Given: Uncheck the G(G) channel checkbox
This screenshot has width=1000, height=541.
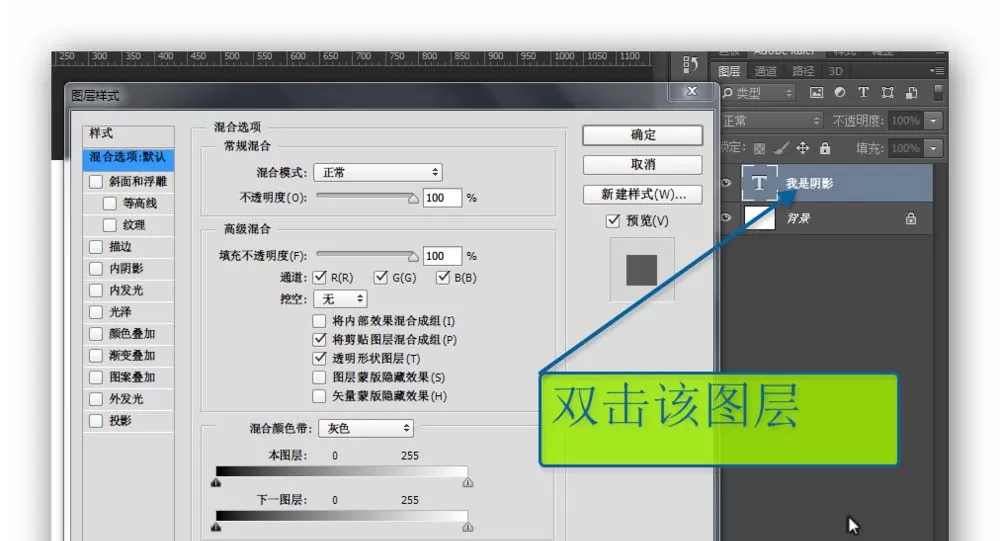Looking at the screenshot, I should 381,277.
